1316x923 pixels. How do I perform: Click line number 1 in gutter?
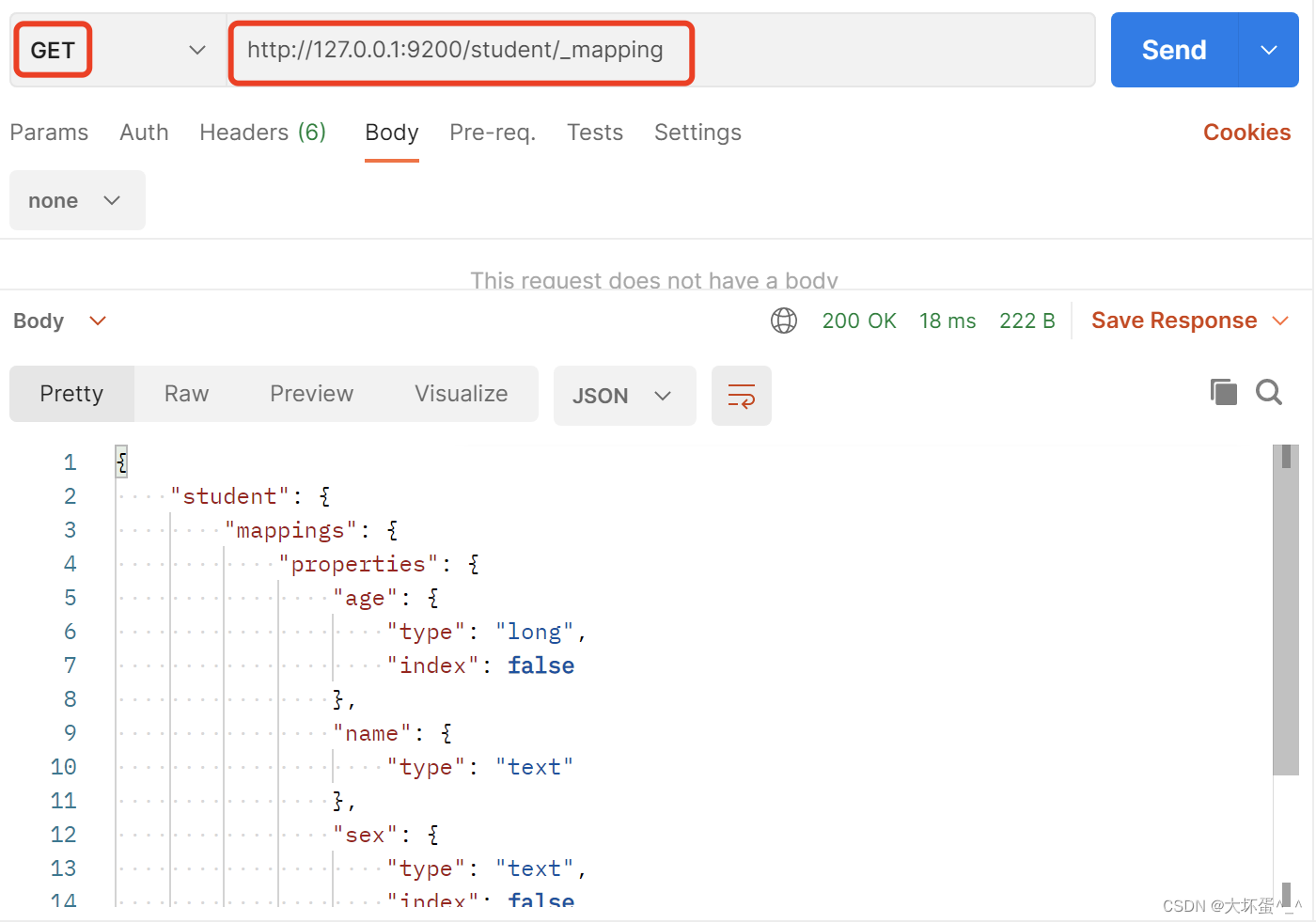click(70, 462)
